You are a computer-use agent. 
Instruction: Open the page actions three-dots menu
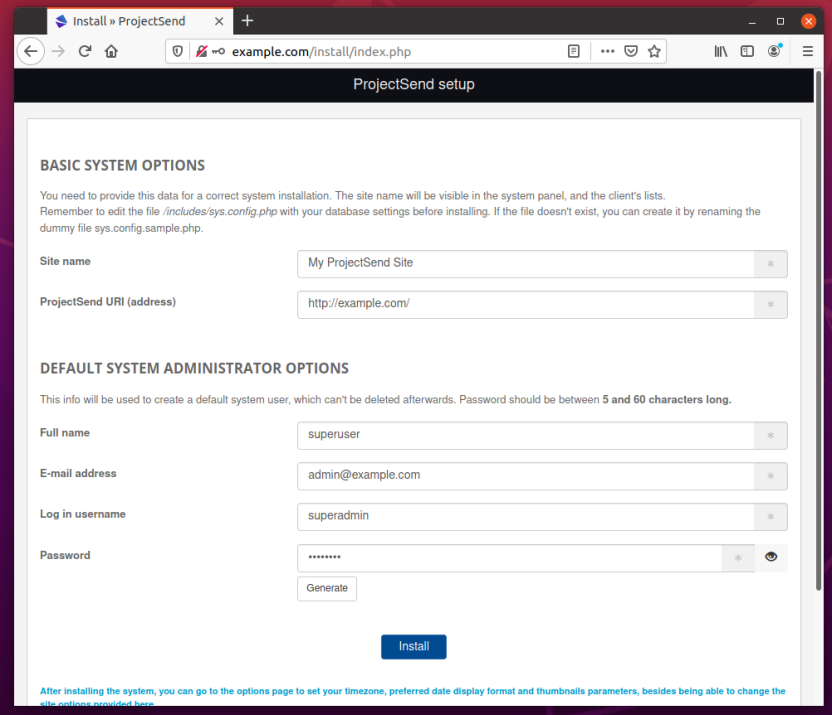tap(607, 52)
